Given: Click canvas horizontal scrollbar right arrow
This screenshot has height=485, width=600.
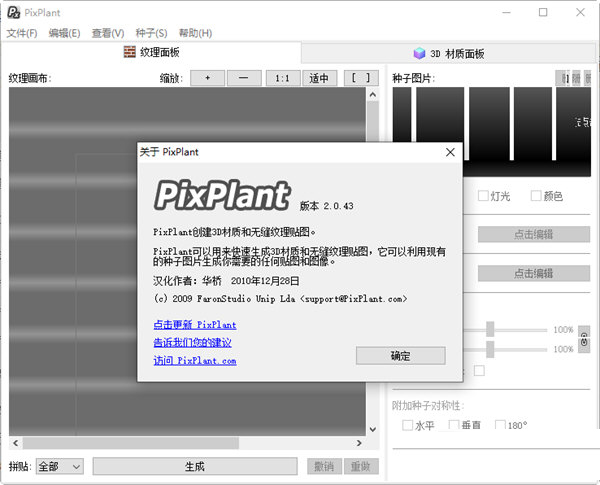Looking at the screenshot, I should (359, 443).
